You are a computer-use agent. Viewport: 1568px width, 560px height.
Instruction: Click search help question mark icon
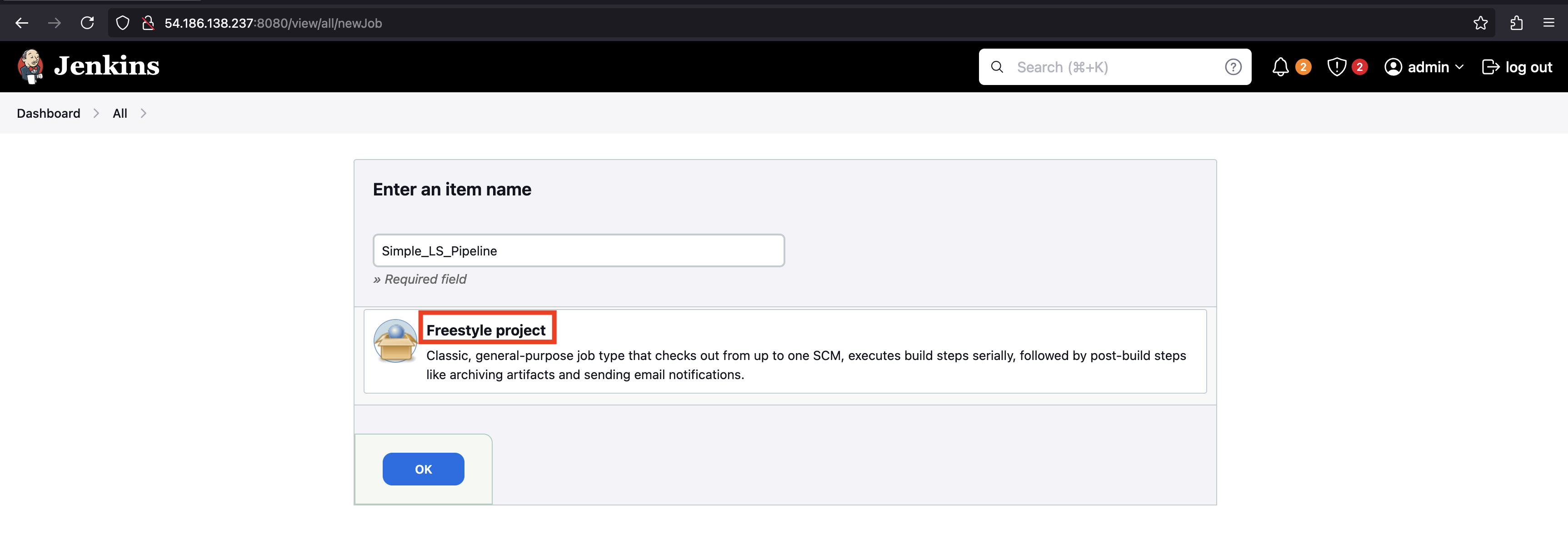click(1233, 67)
